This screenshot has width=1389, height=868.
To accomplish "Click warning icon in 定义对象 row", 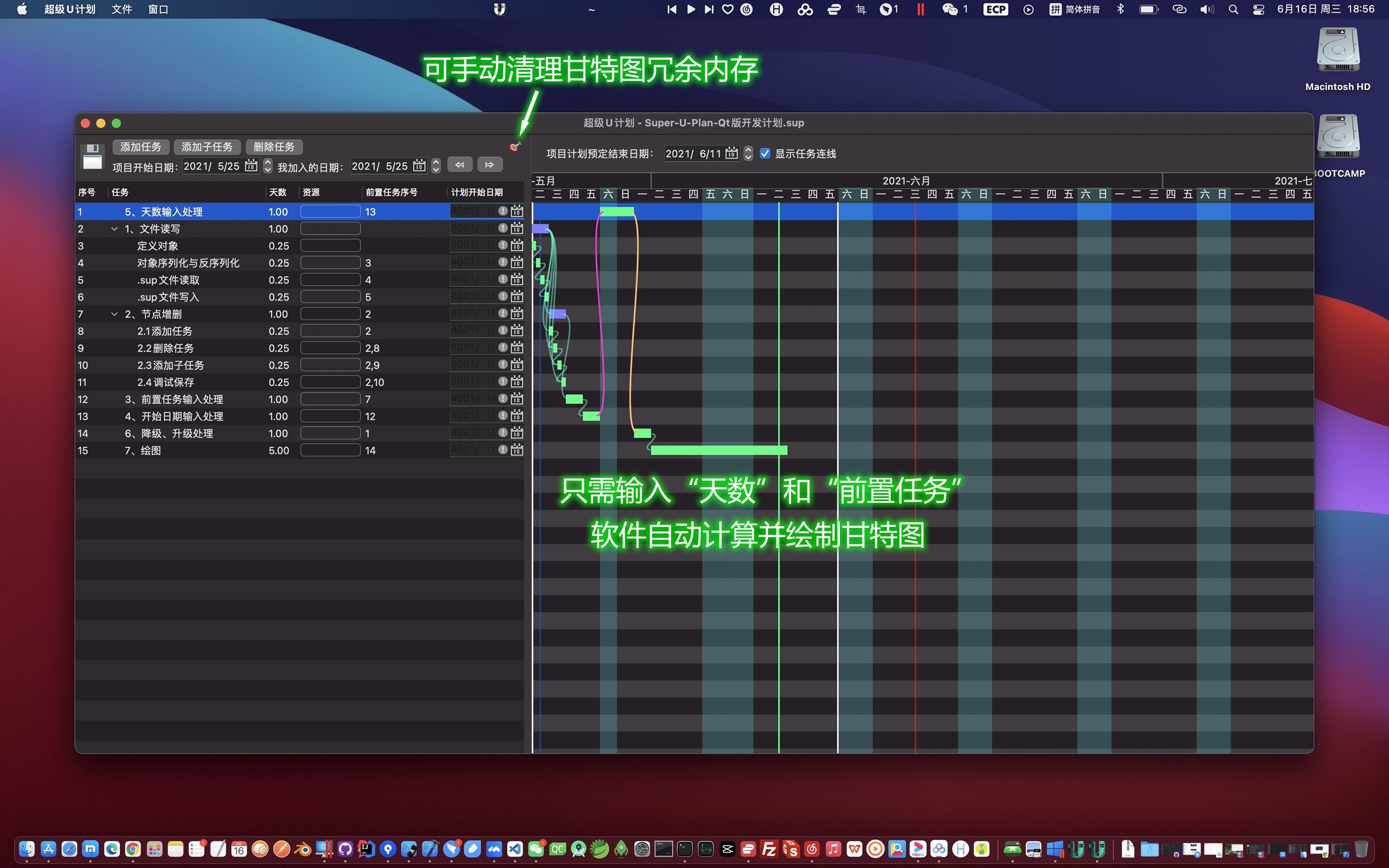I will click(x=503, y=245).
